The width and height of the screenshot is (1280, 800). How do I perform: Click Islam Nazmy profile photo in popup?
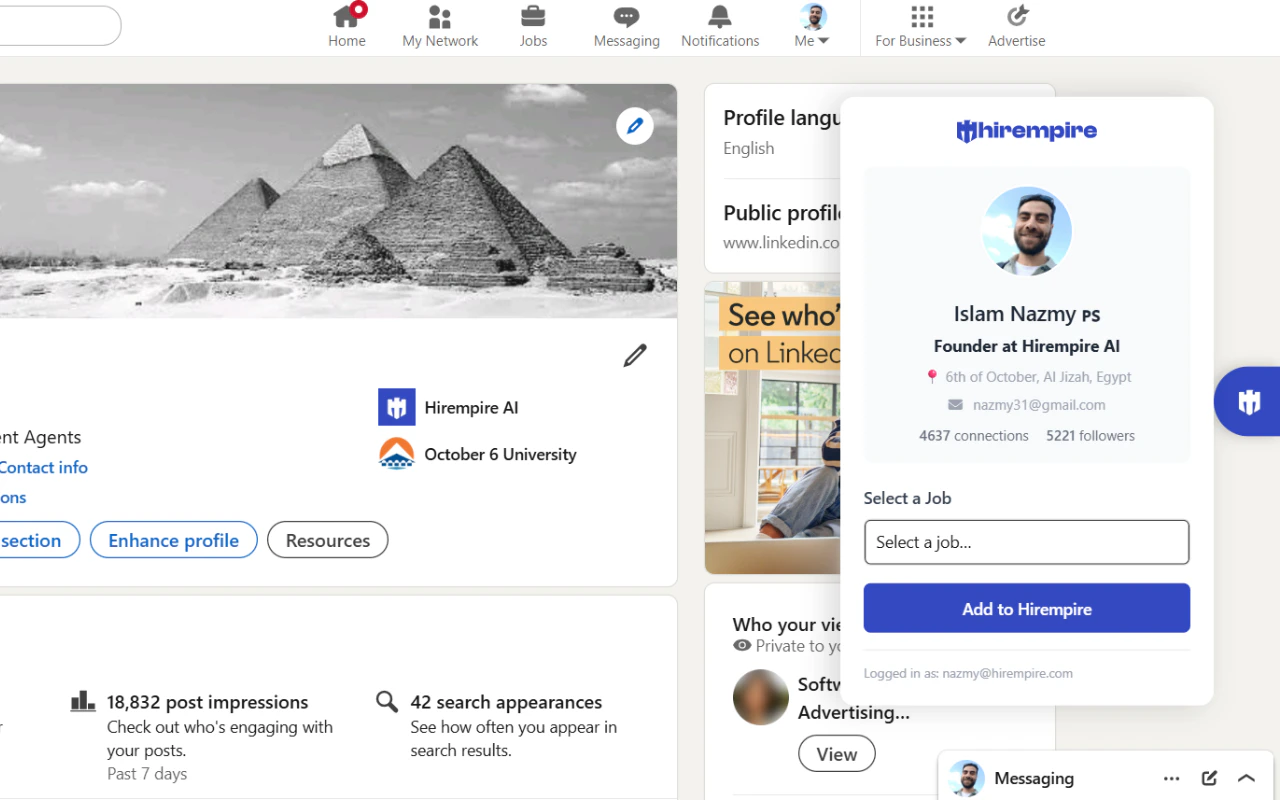[x=1027, y=231]
